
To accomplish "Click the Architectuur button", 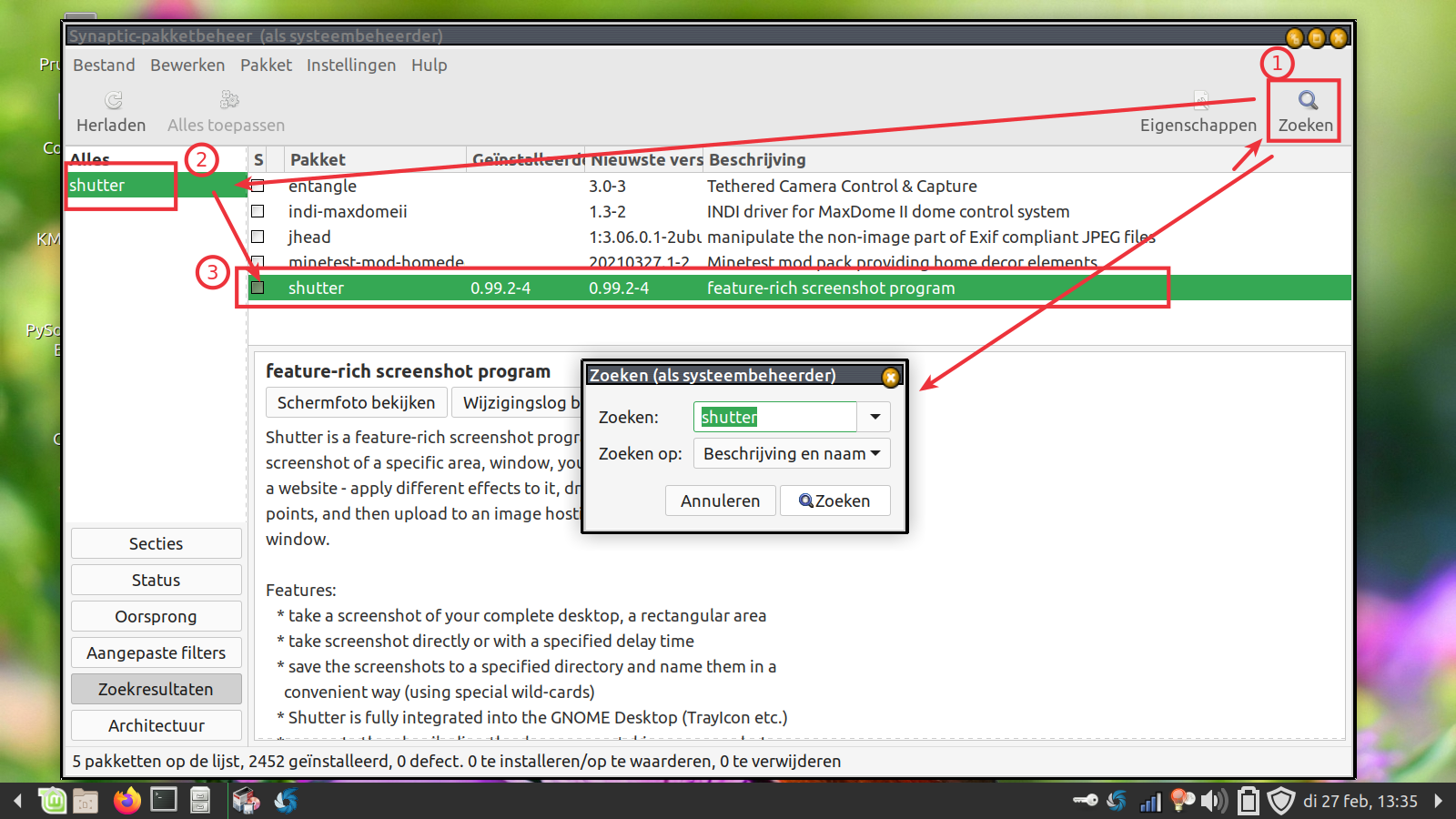I will pyautogui.click(x=157, y=725).
